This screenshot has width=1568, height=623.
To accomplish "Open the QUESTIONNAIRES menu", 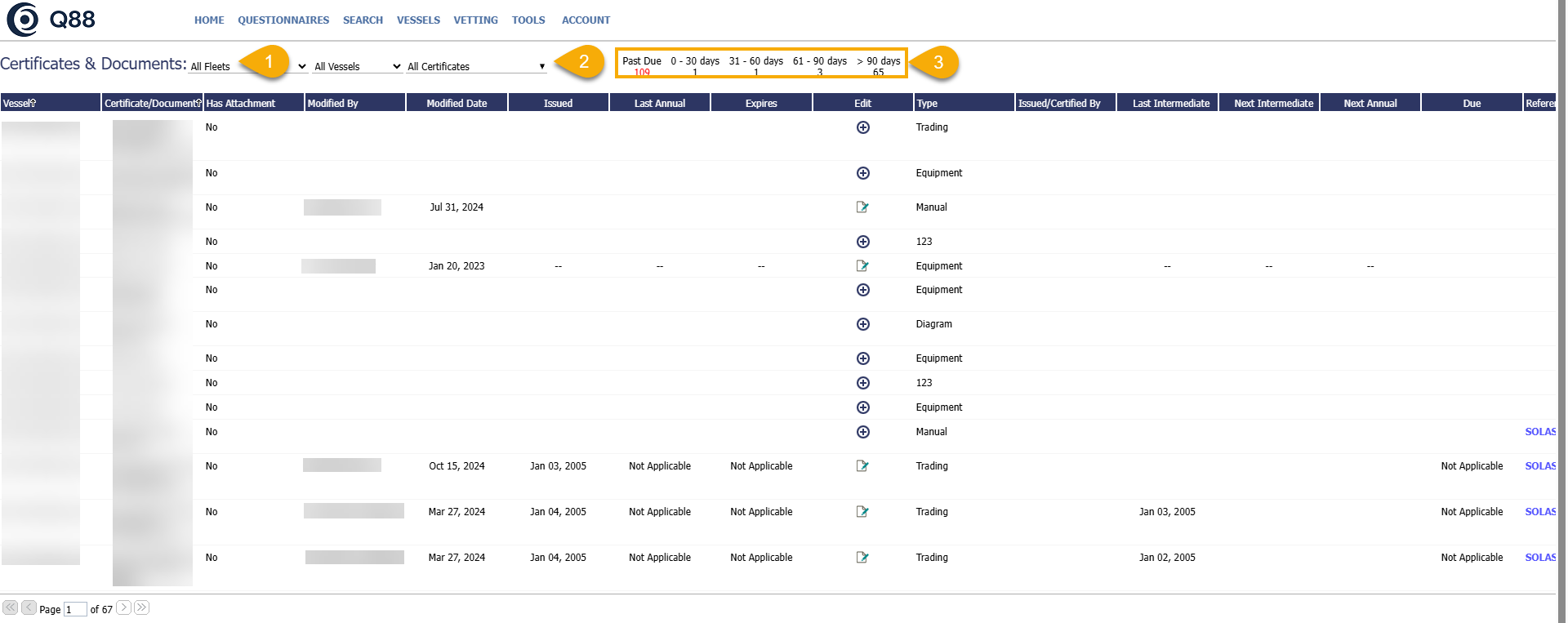I will coord(283,20).
